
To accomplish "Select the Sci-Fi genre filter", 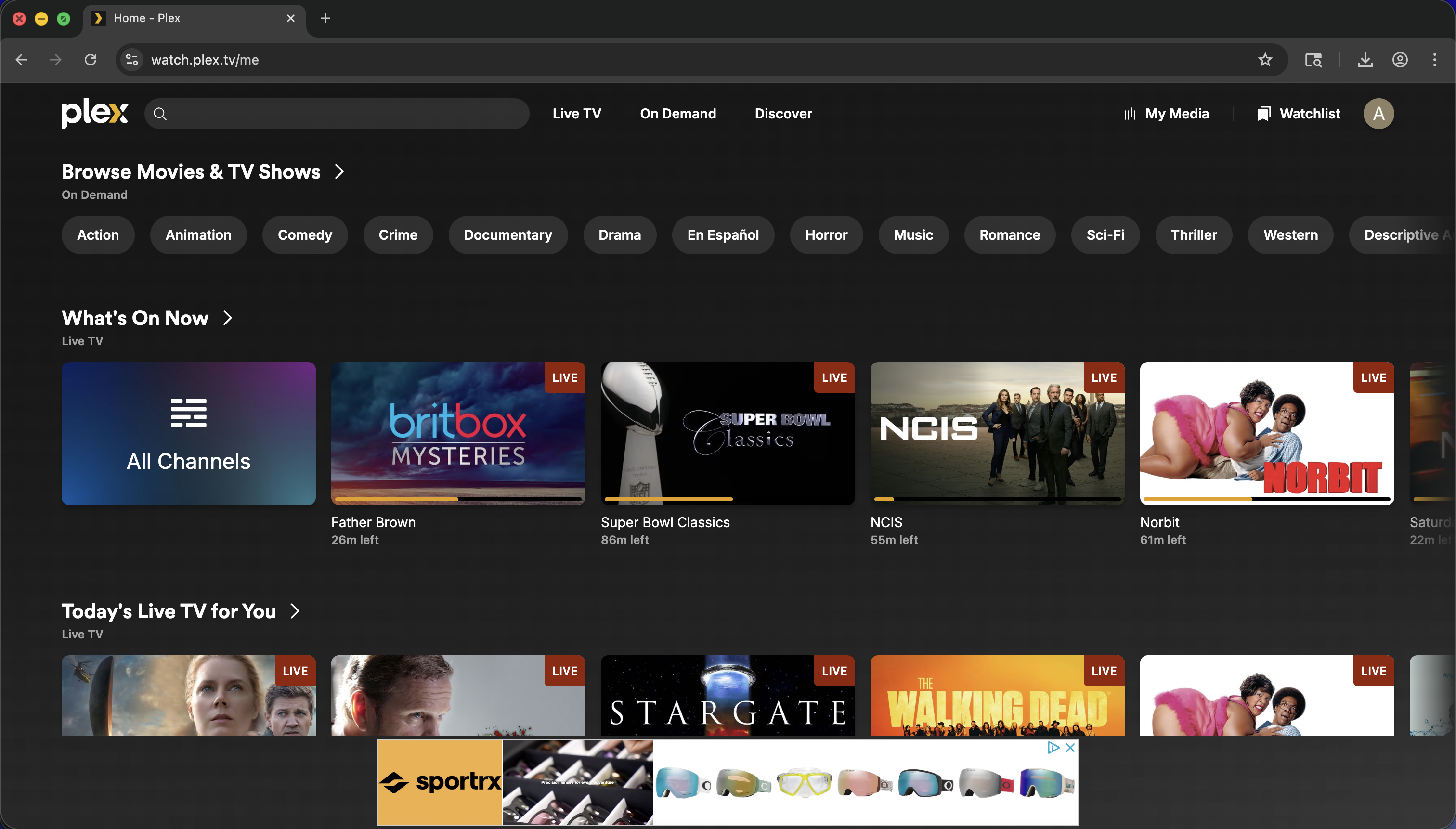I will click(1105, 234).
